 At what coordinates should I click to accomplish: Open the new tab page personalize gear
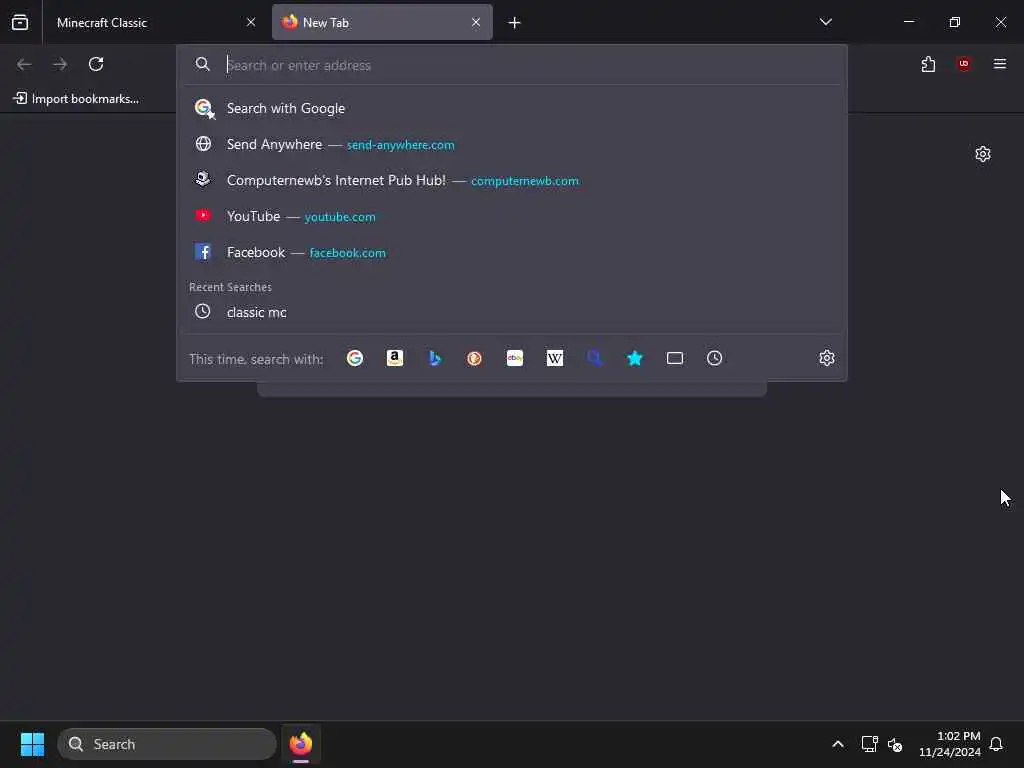click(983, 154)
